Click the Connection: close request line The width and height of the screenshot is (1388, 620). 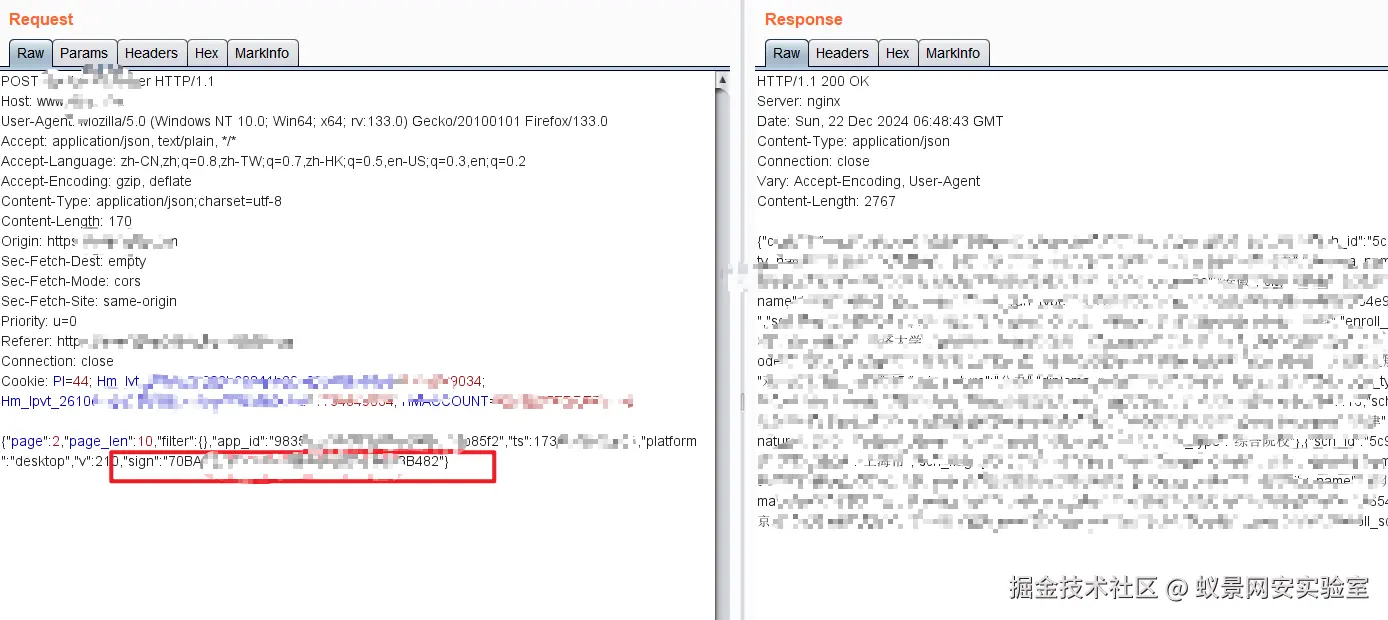click(57, 361)
